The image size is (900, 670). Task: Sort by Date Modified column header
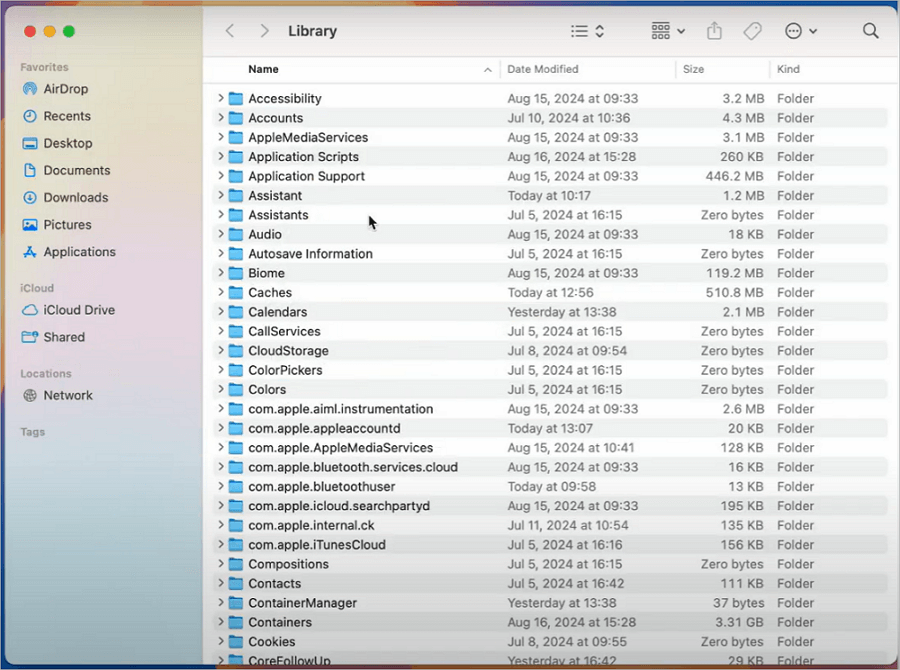click(x=543, y=69)
